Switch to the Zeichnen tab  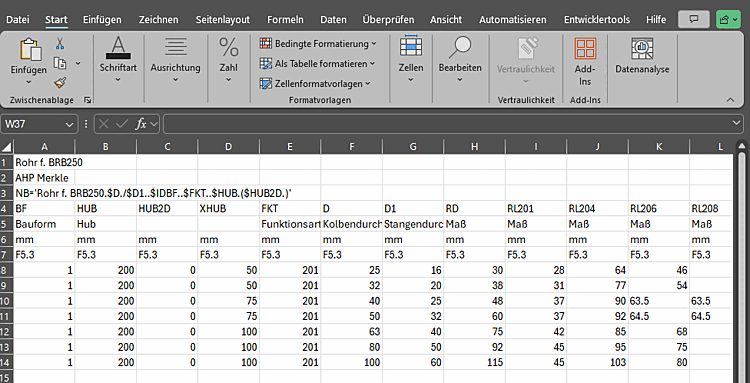[158, 20]
